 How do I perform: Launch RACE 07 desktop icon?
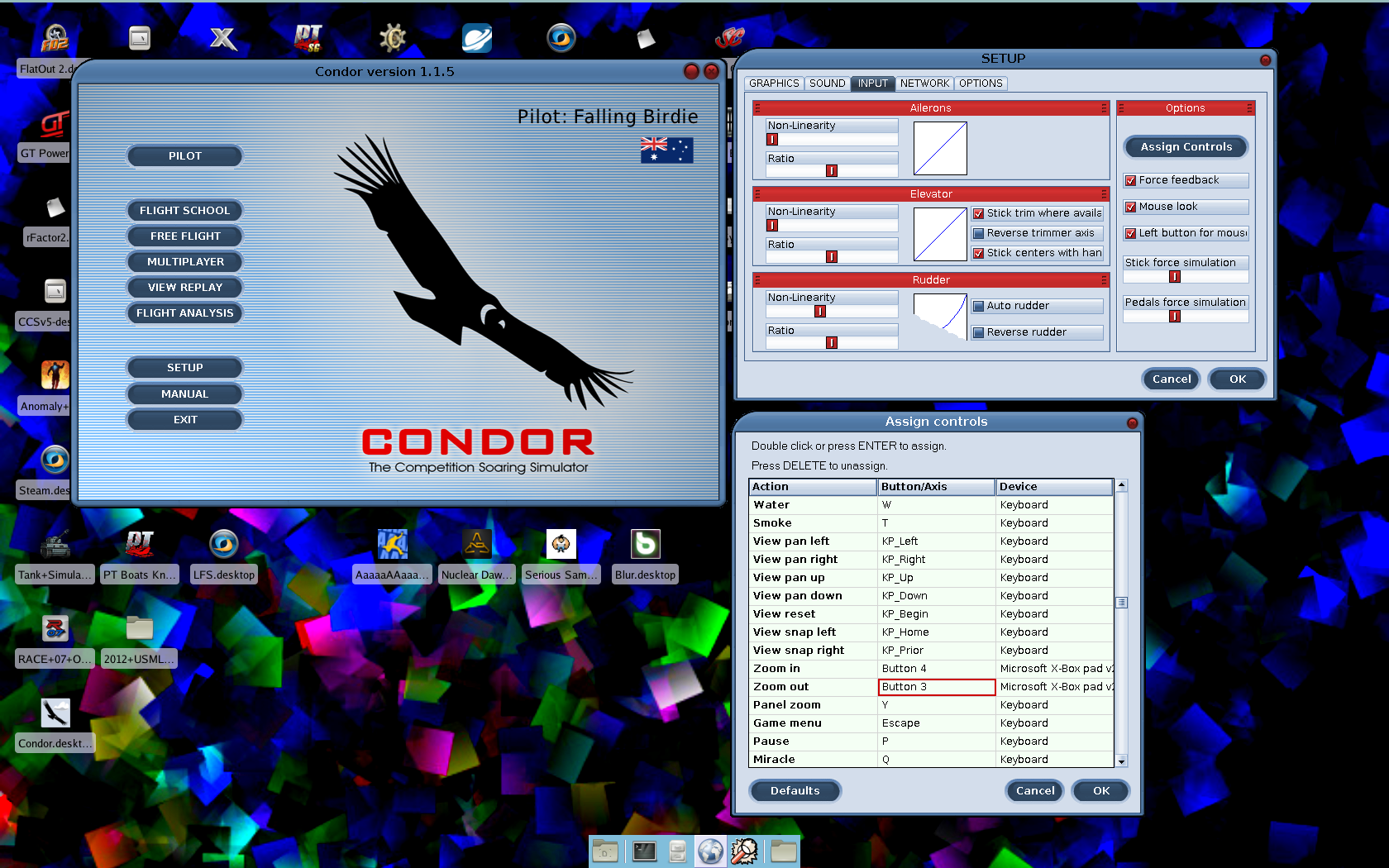point(55,629)
